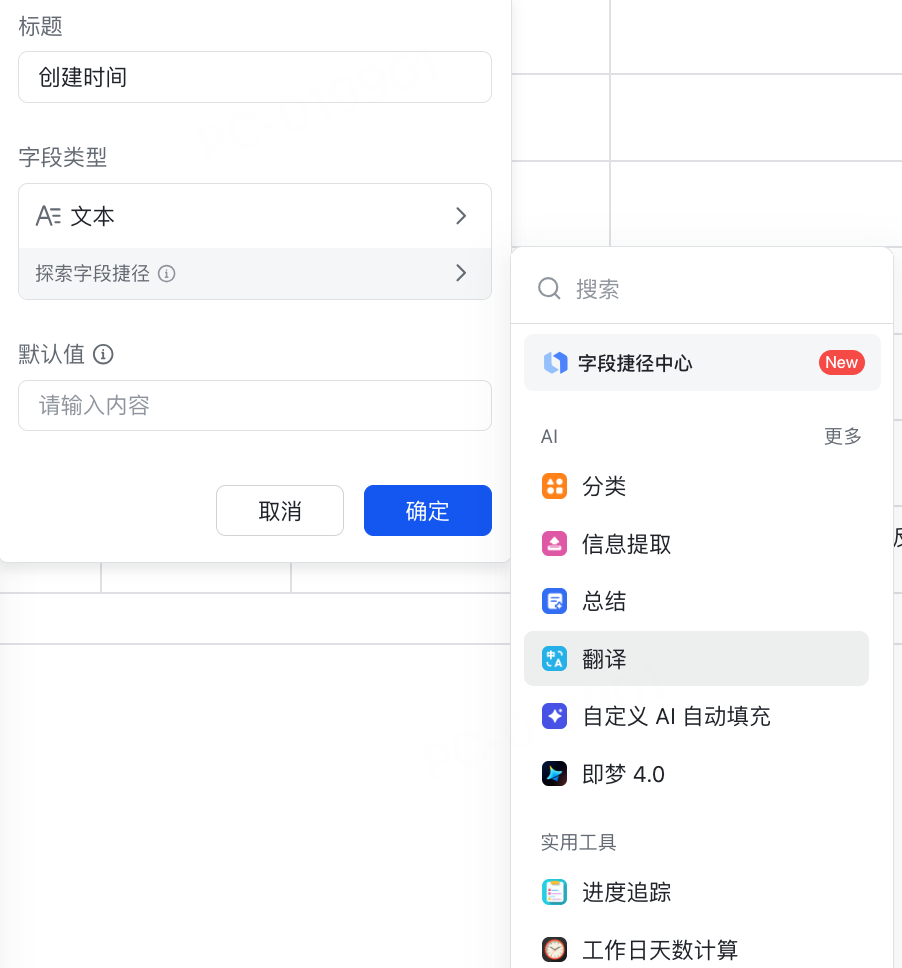Click the 自定义 AI 自动填充 sparkle icon
Screen dimensions: 902x968
(554, 716)
